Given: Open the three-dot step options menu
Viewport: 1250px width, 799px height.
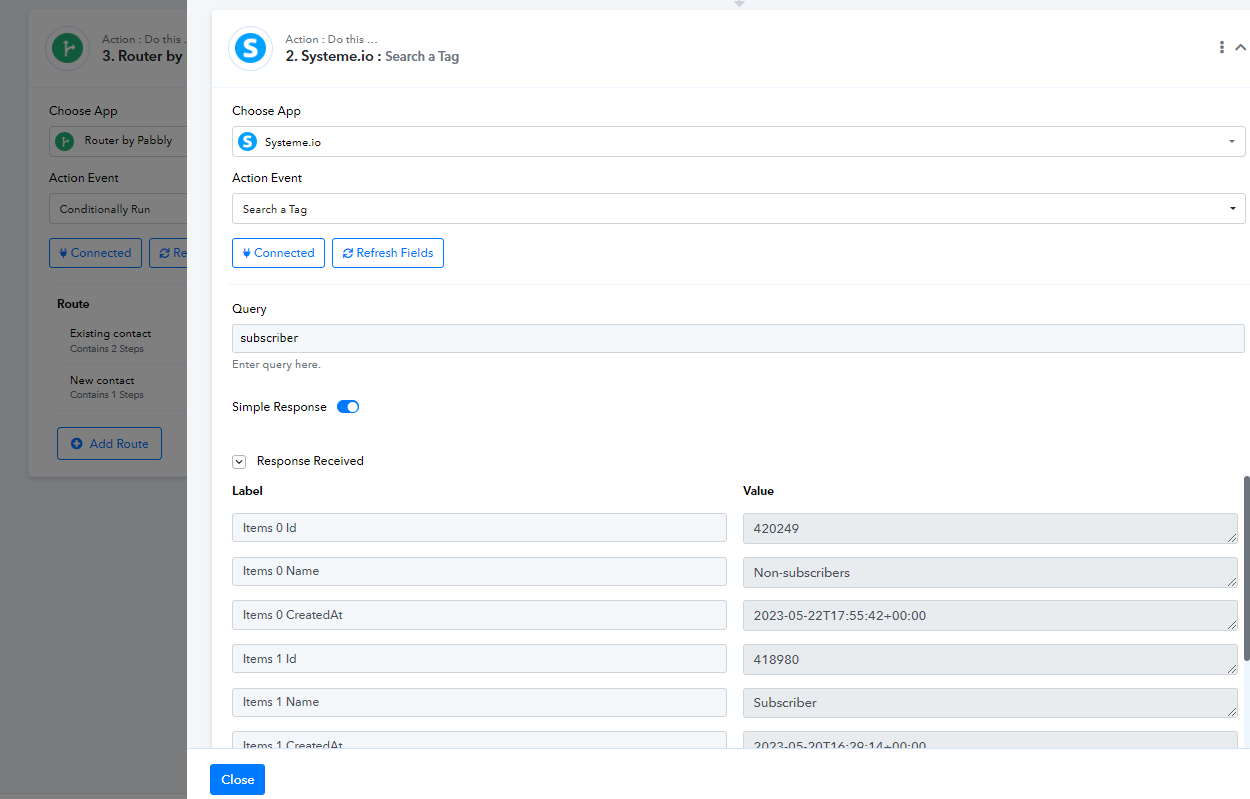Looking at the screenshot, I should click(1221, 47).
